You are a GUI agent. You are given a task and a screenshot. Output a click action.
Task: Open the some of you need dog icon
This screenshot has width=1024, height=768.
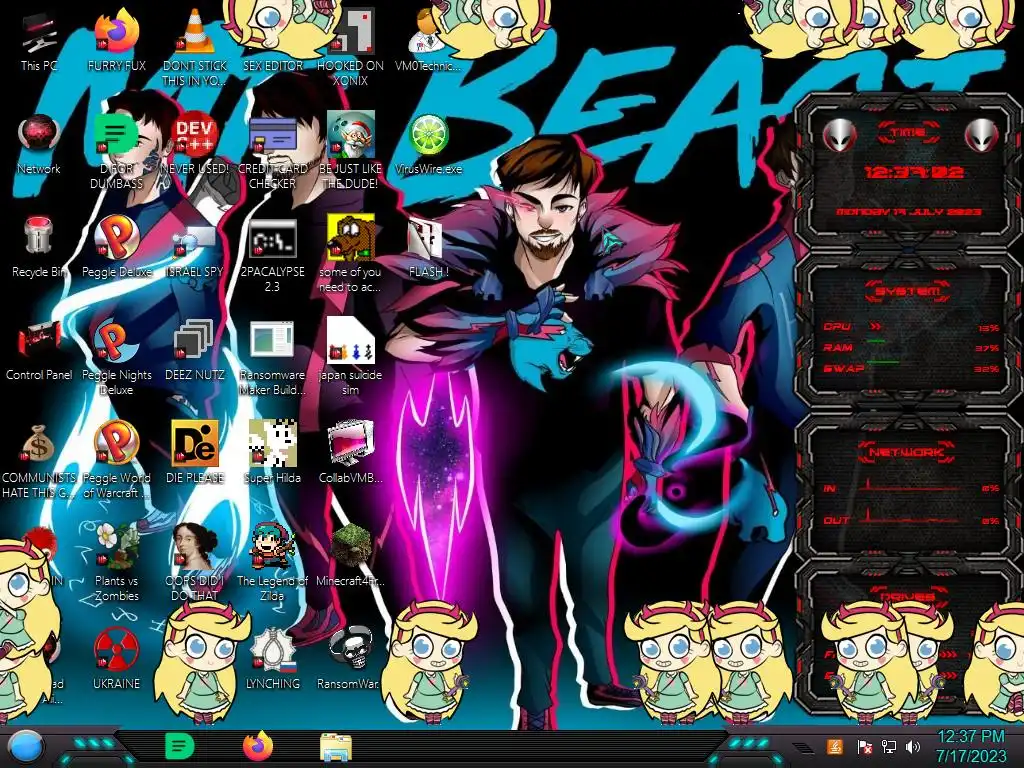click(351, 238)
